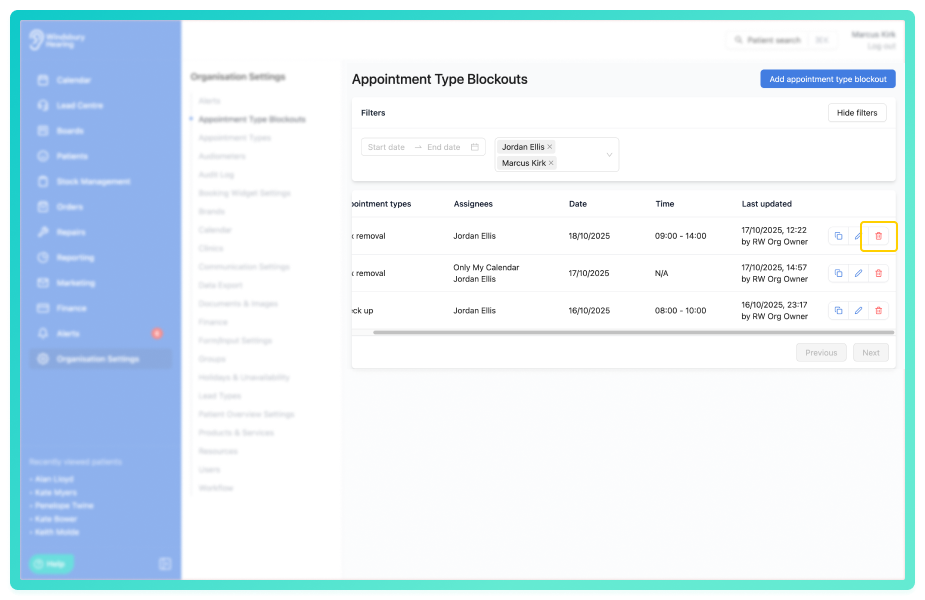Click the Assignees column header
Screen dimensions: 925x600
click(473, 204)
